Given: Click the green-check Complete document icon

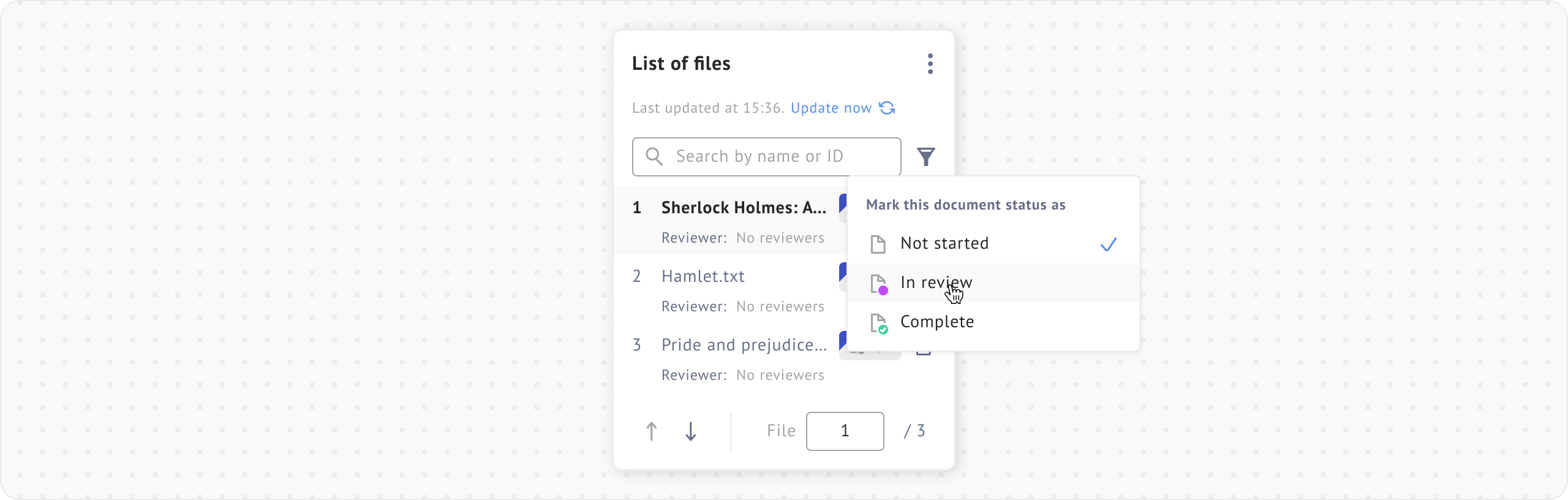Looking at the screenshot, I should [x=879, y=323].
